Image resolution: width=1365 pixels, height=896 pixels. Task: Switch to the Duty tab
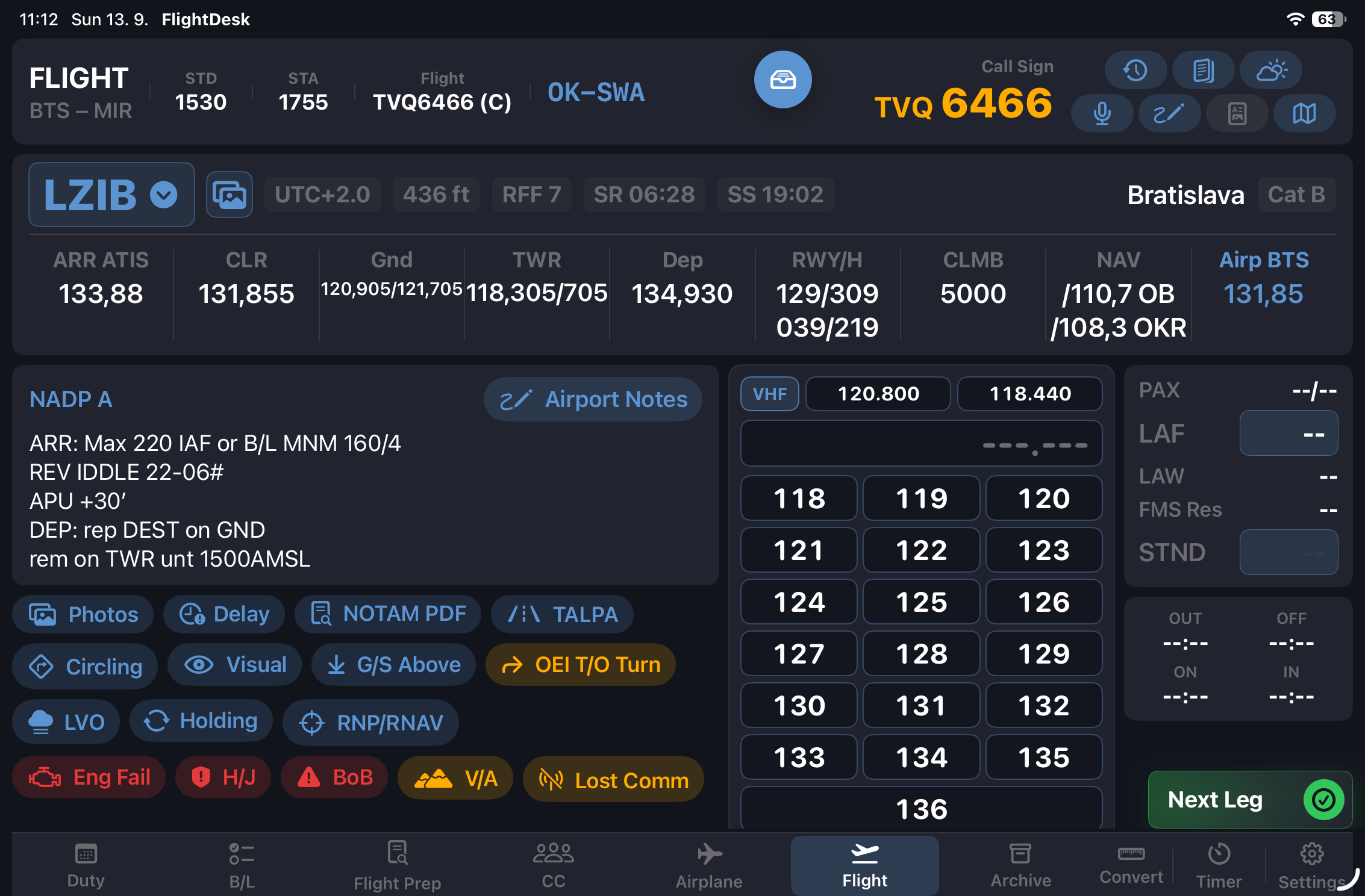tap(86, 866)
